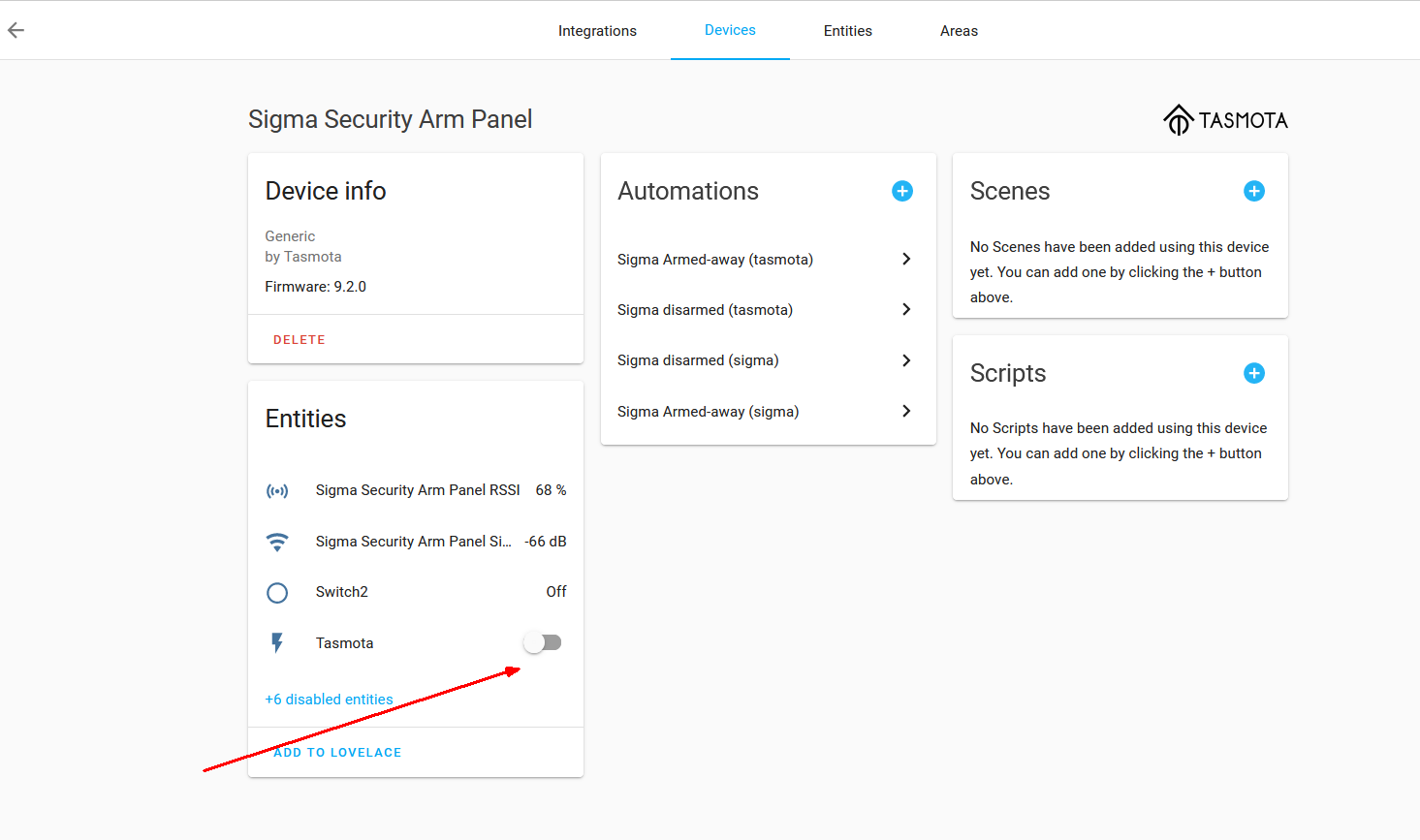This screenshot has height=840, width=1420.
Task: Click the 68 % RSSI value
Action: pos(551,490)
